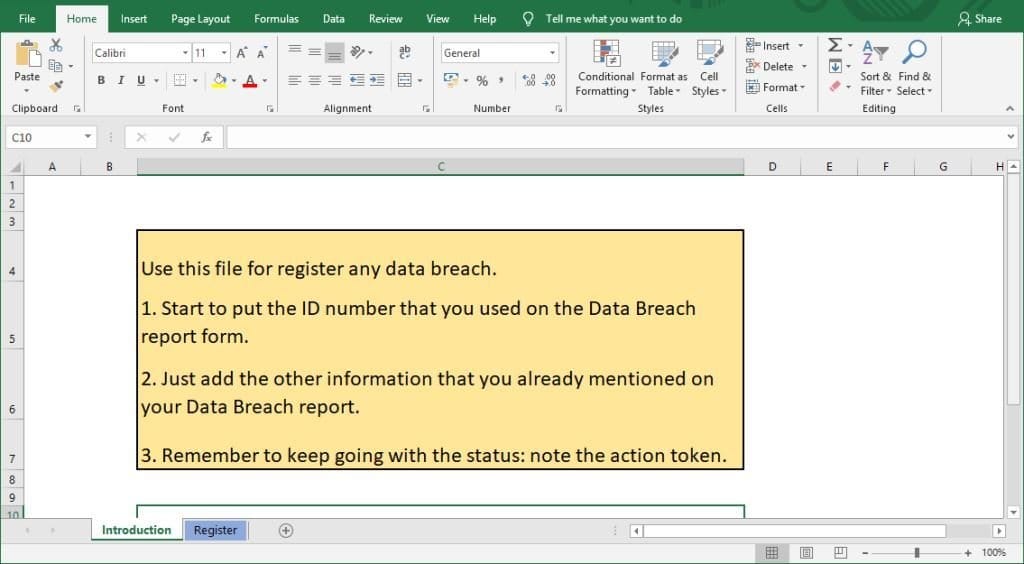Align text to the right
Viewport: 1024px width, 564px height.
coord(334,80)
